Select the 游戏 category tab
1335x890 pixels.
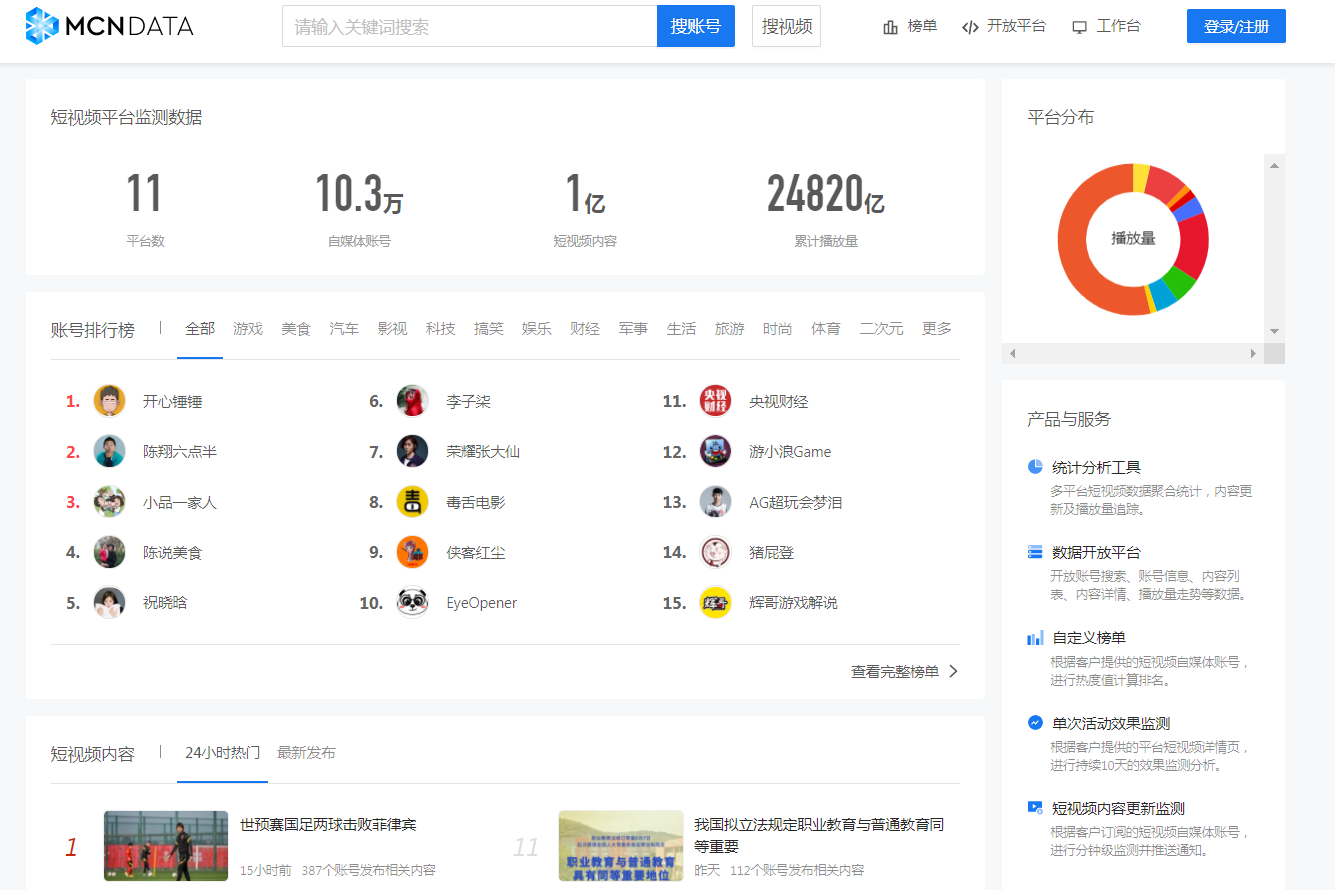click(248, 329)
